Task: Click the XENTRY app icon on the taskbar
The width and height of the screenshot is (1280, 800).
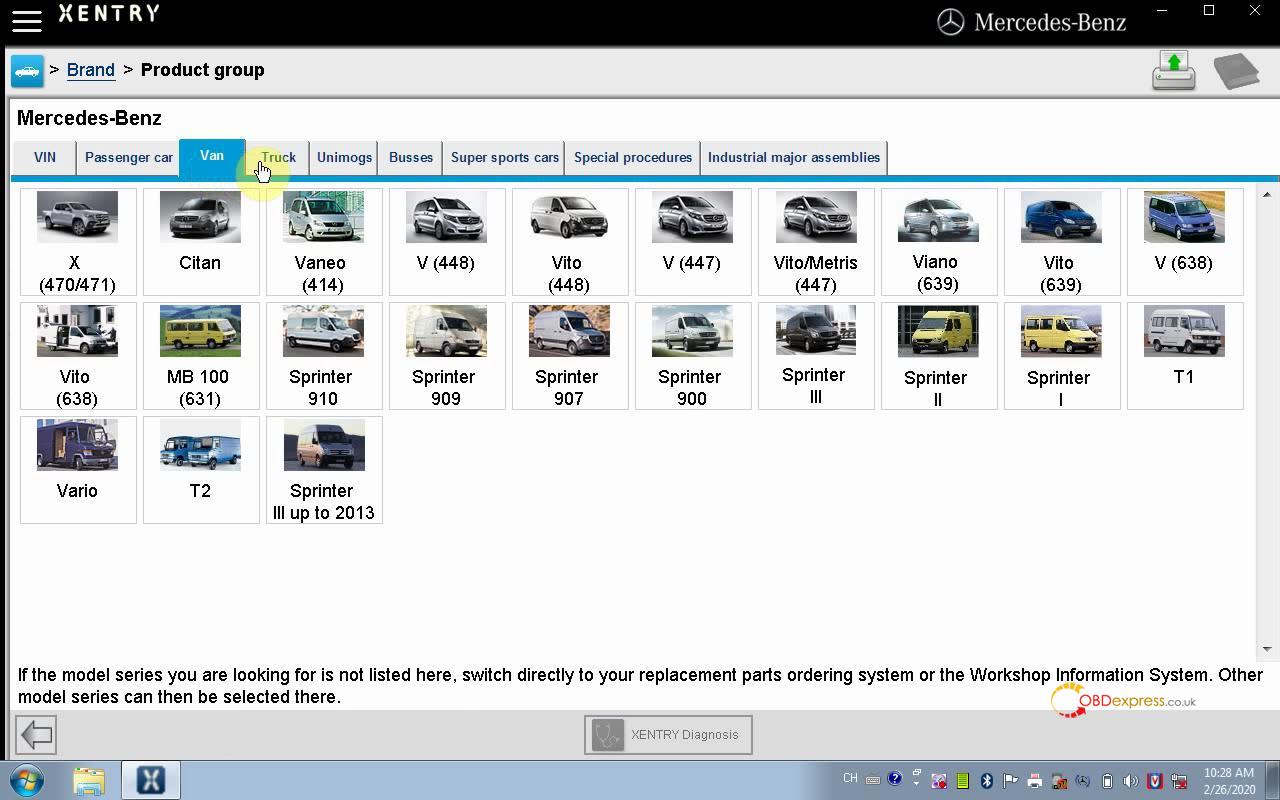Action: tap(150, 780)
